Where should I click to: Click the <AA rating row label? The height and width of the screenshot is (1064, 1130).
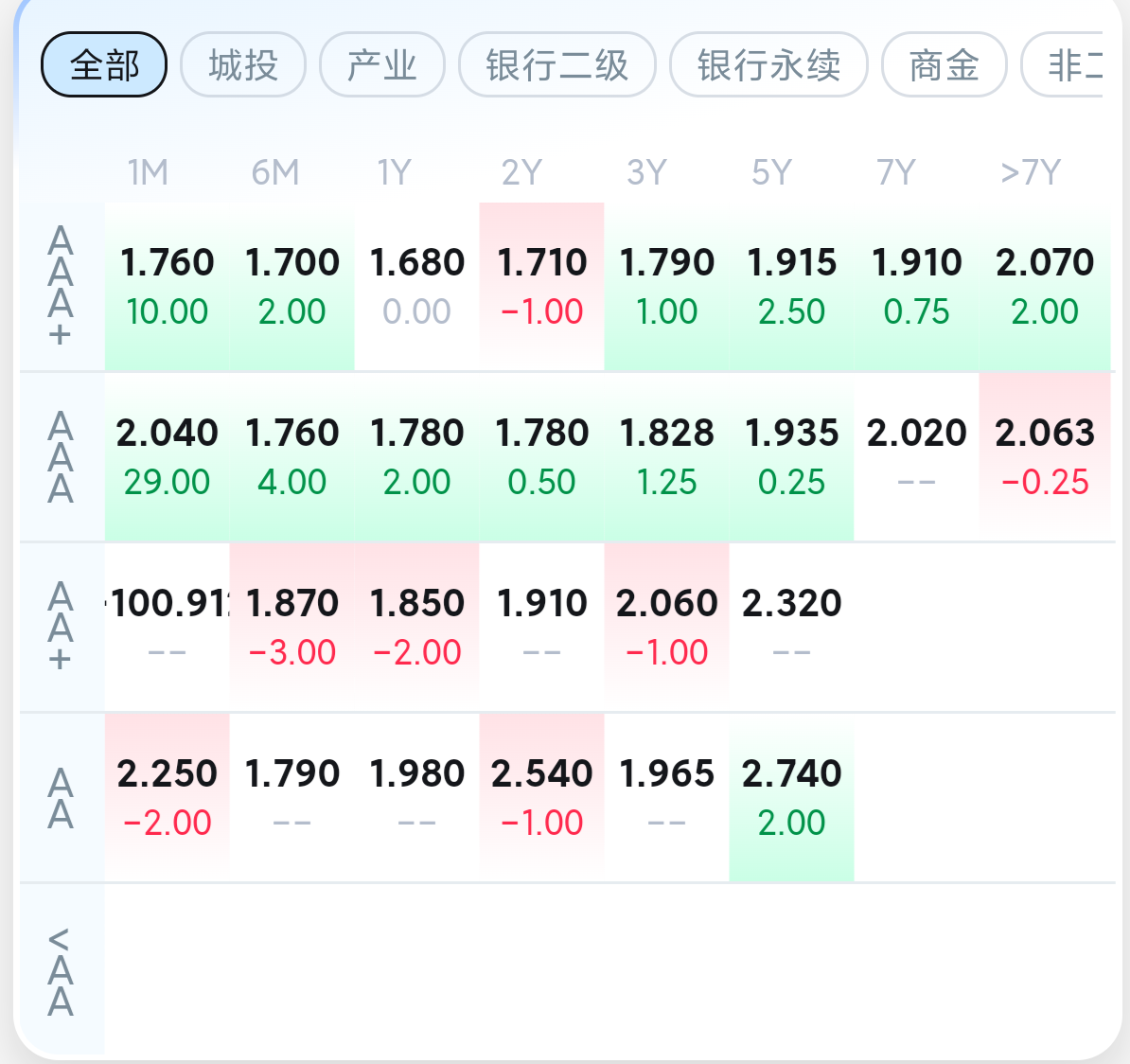point(61,971)
